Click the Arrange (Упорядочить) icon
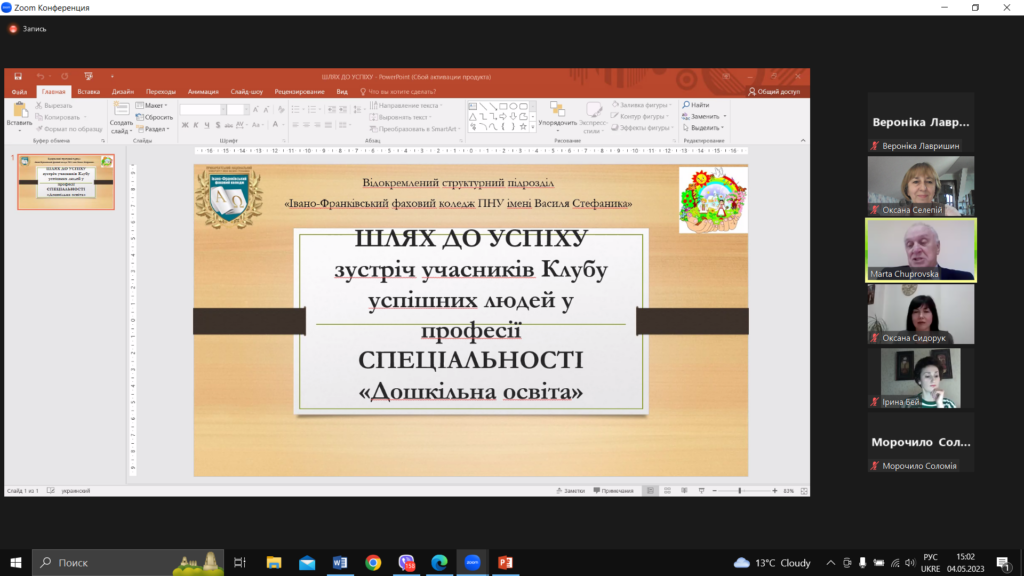The image size is (1024, 576). (557, 111)
